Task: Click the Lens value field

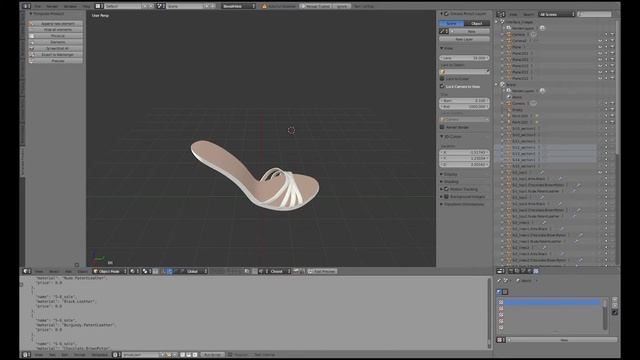Action: (464, 58)
